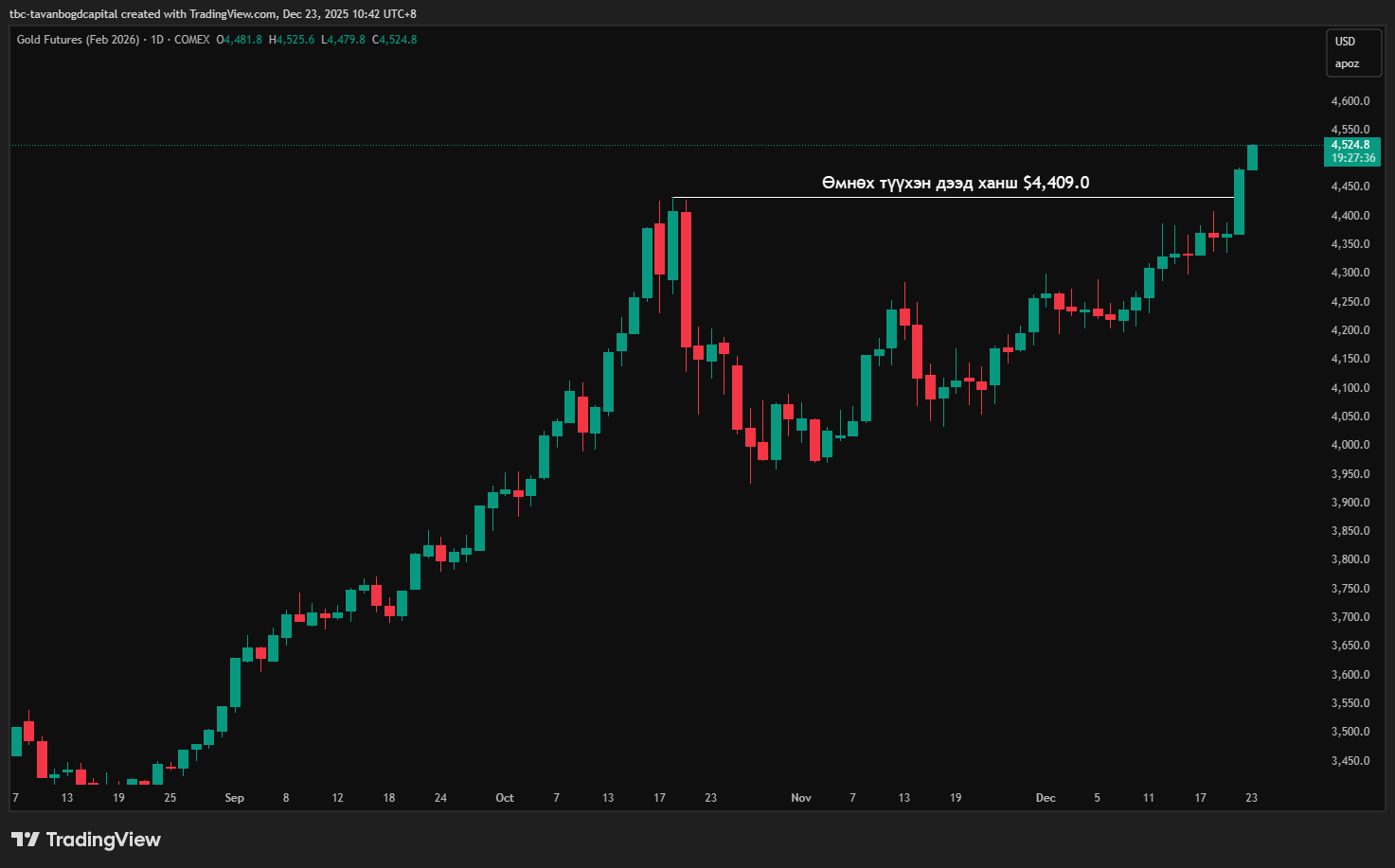Click the previous all-time high annotation text
The height and width of the screenshot is (868, 1395).
(x=955, y=183)
